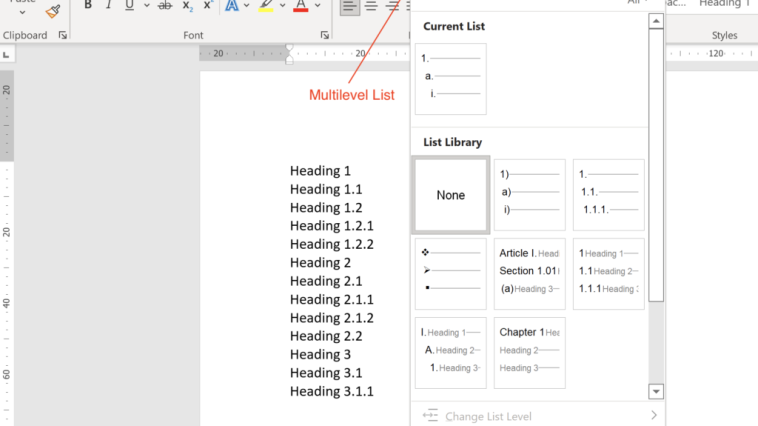Toggle Italic formatting

point(109,5)
